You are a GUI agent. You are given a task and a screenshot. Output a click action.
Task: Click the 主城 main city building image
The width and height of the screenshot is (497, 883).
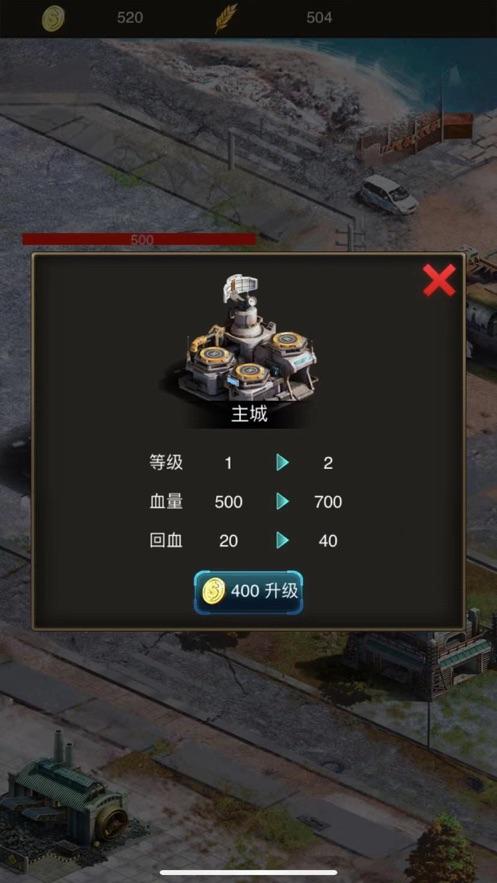coord(247,338)
